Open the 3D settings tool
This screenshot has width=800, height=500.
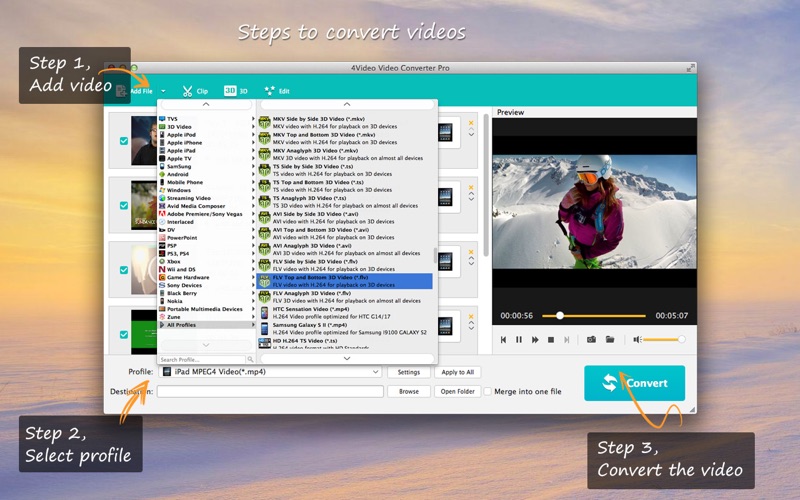236,91
